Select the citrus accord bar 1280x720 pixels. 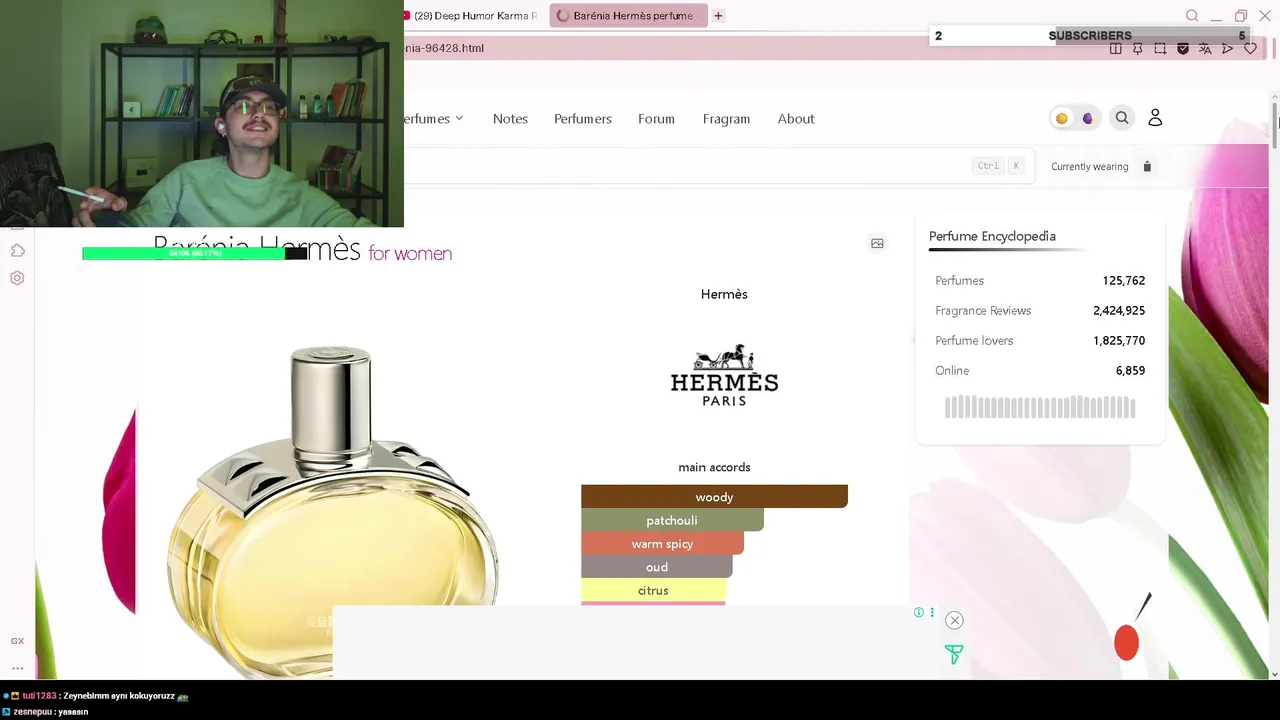(653, 590)
